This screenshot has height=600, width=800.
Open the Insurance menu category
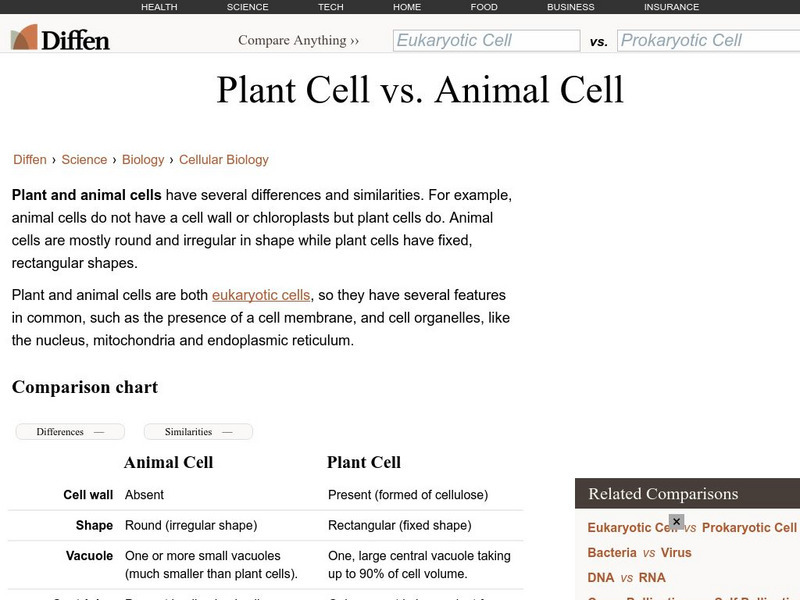click(x=672, y=7)
